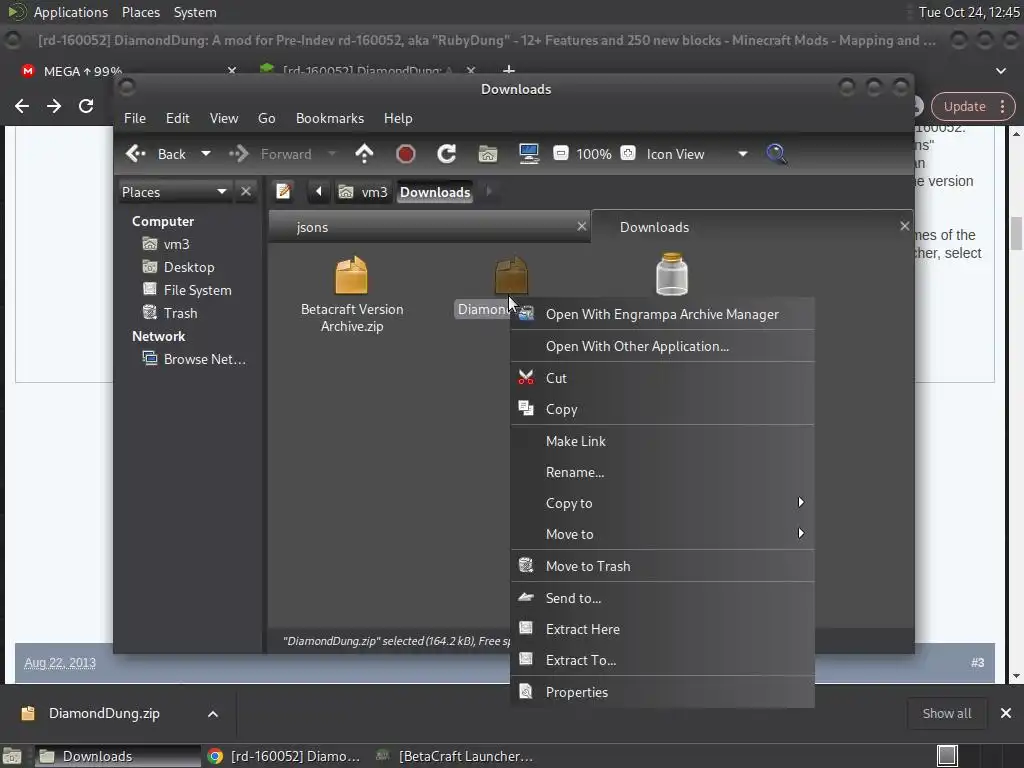1024x768 pixels.
Task: Open the home folder toolbar icon
Action: 488,154
